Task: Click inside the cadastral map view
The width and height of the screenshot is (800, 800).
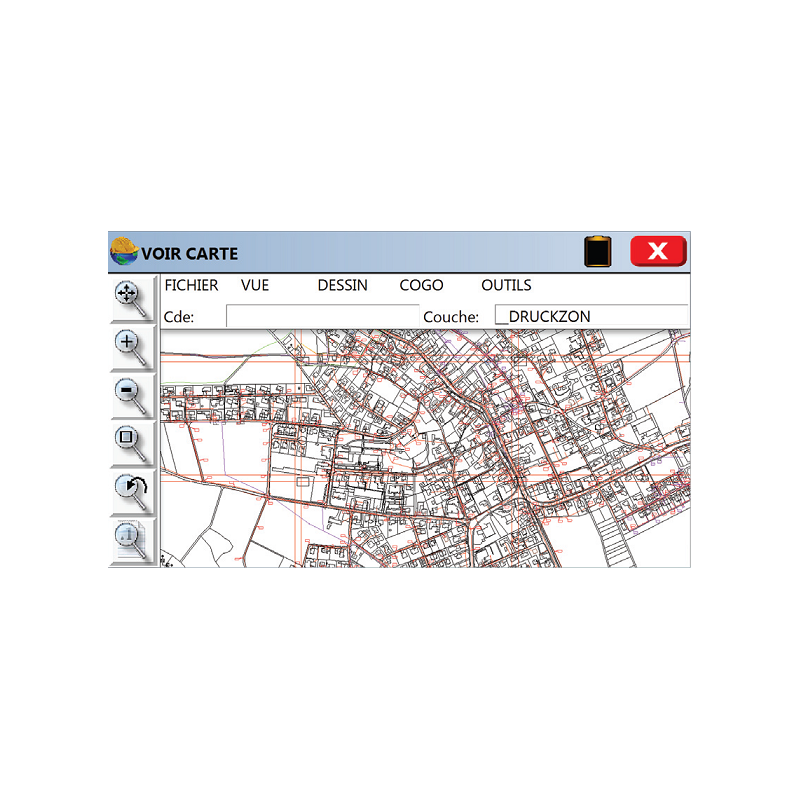Action: point(425,448)
